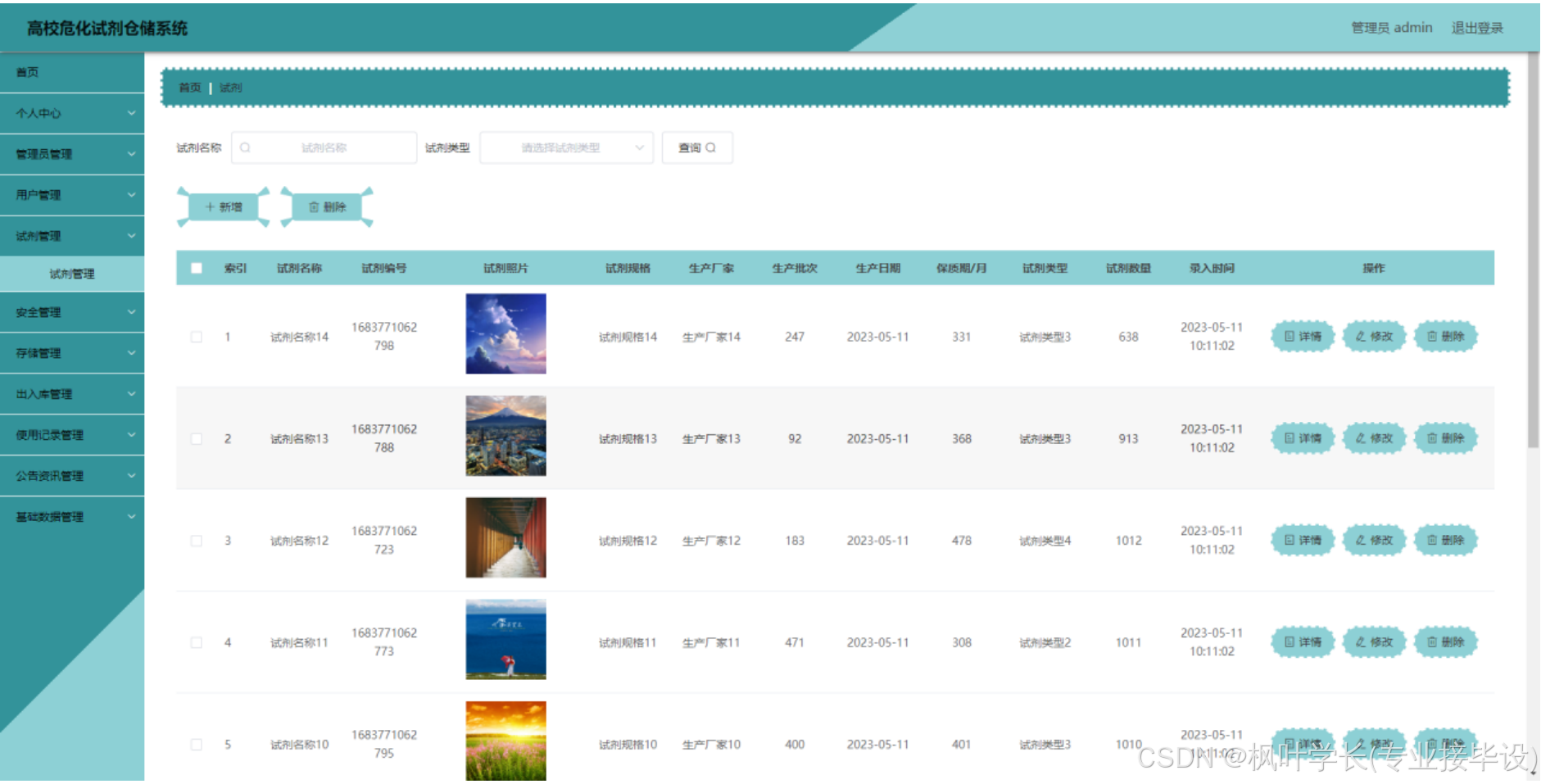Image resolution: width=1541 pixels, height=784 pixels.
Task: Expand the 用户管理 sidebar menu
Action: tap(72, 195)
